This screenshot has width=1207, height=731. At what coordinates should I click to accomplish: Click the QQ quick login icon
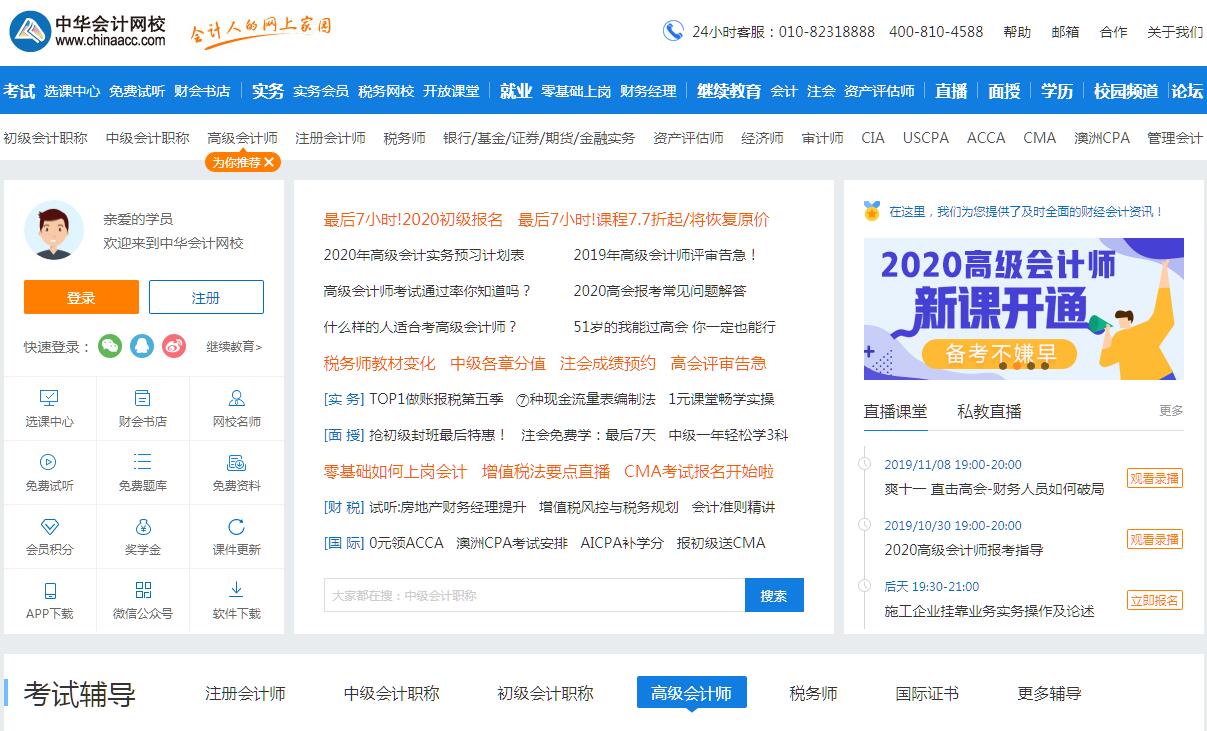[x=142, y=346]
